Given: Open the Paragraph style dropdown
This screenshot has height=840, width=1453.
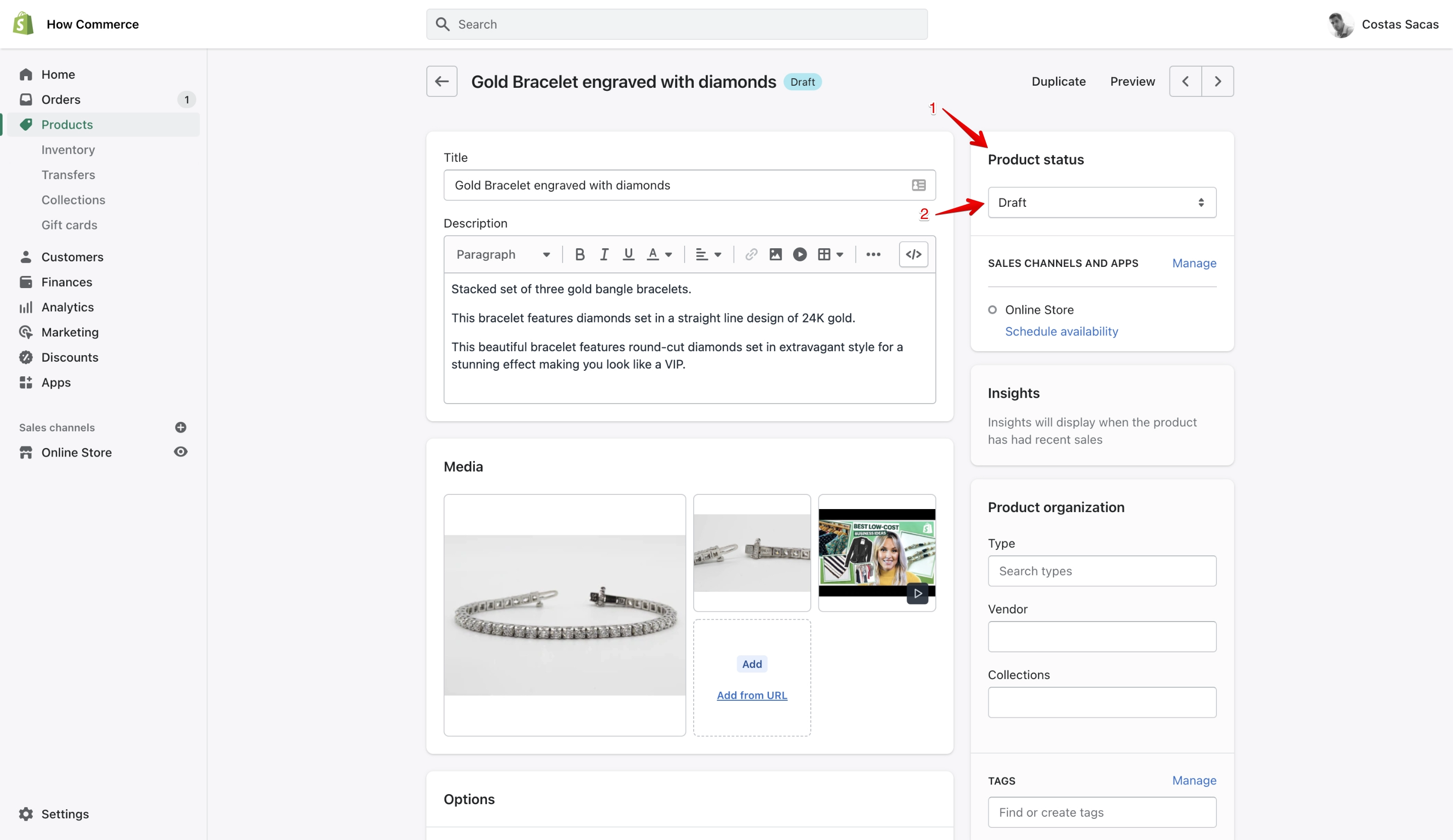Looking at the screenshot, I should [503, 254].
